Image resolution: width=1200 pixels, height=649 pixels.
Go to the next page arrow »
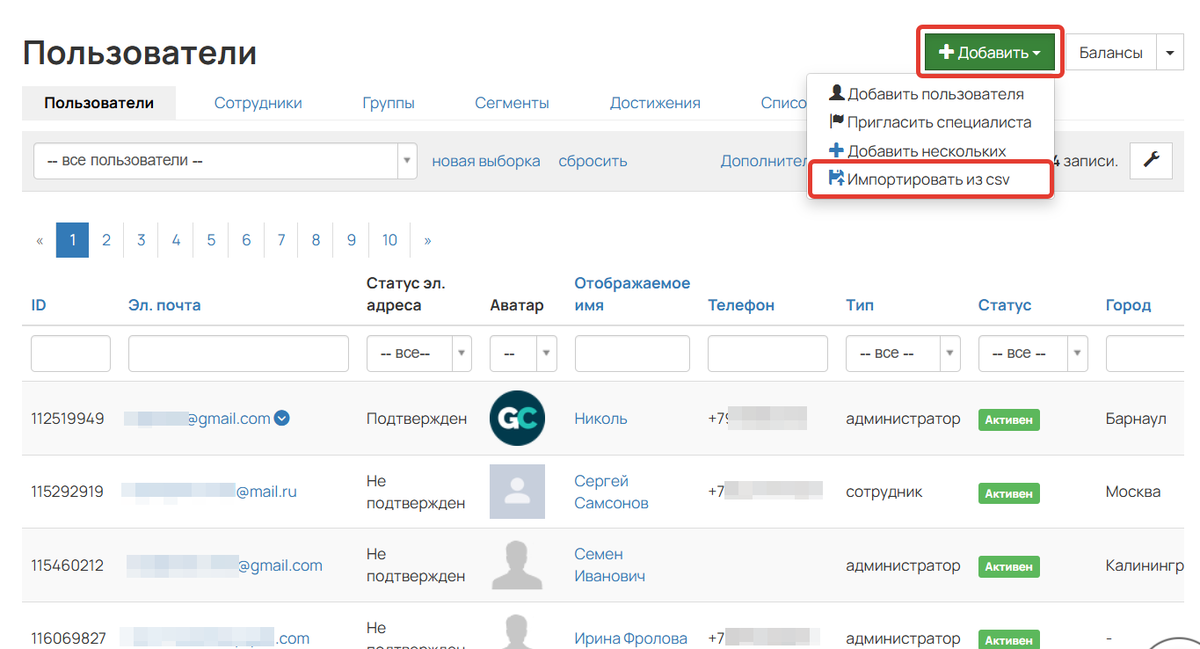(x=428, y=240)
